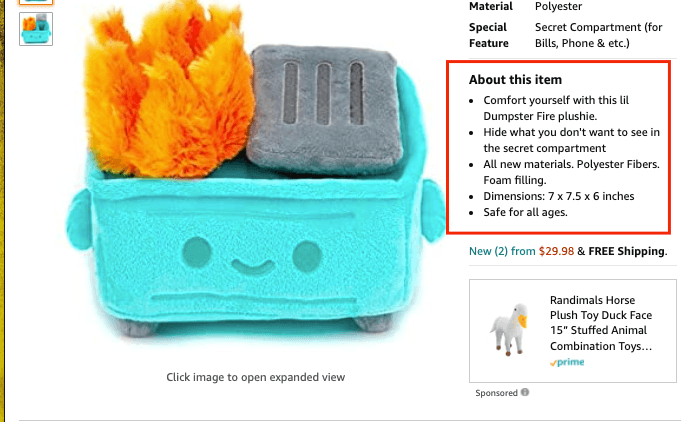Click the About this item heading
Viewport: 697px width, 422px height.
click(x=515, y=80)
